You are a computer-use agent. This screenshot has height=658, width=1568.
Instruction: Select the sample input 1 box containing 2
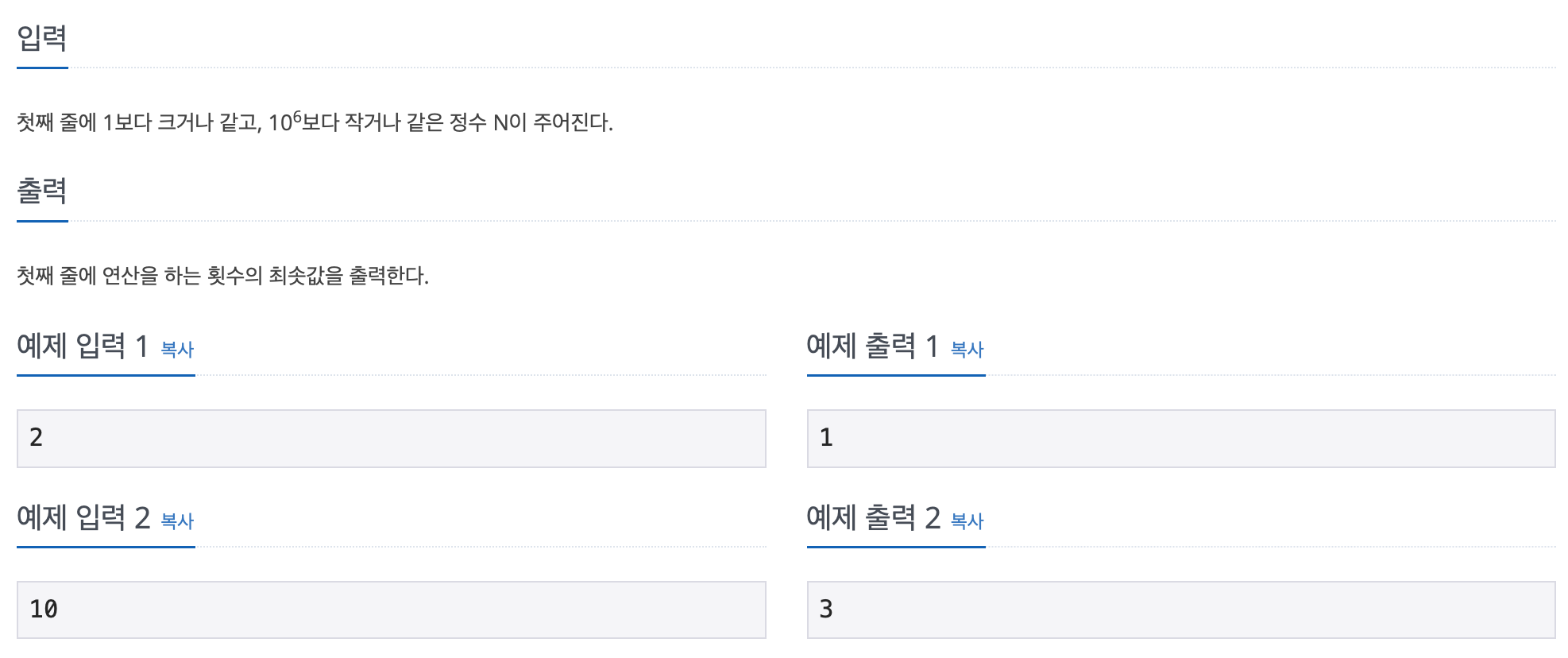tap(389, 438)
